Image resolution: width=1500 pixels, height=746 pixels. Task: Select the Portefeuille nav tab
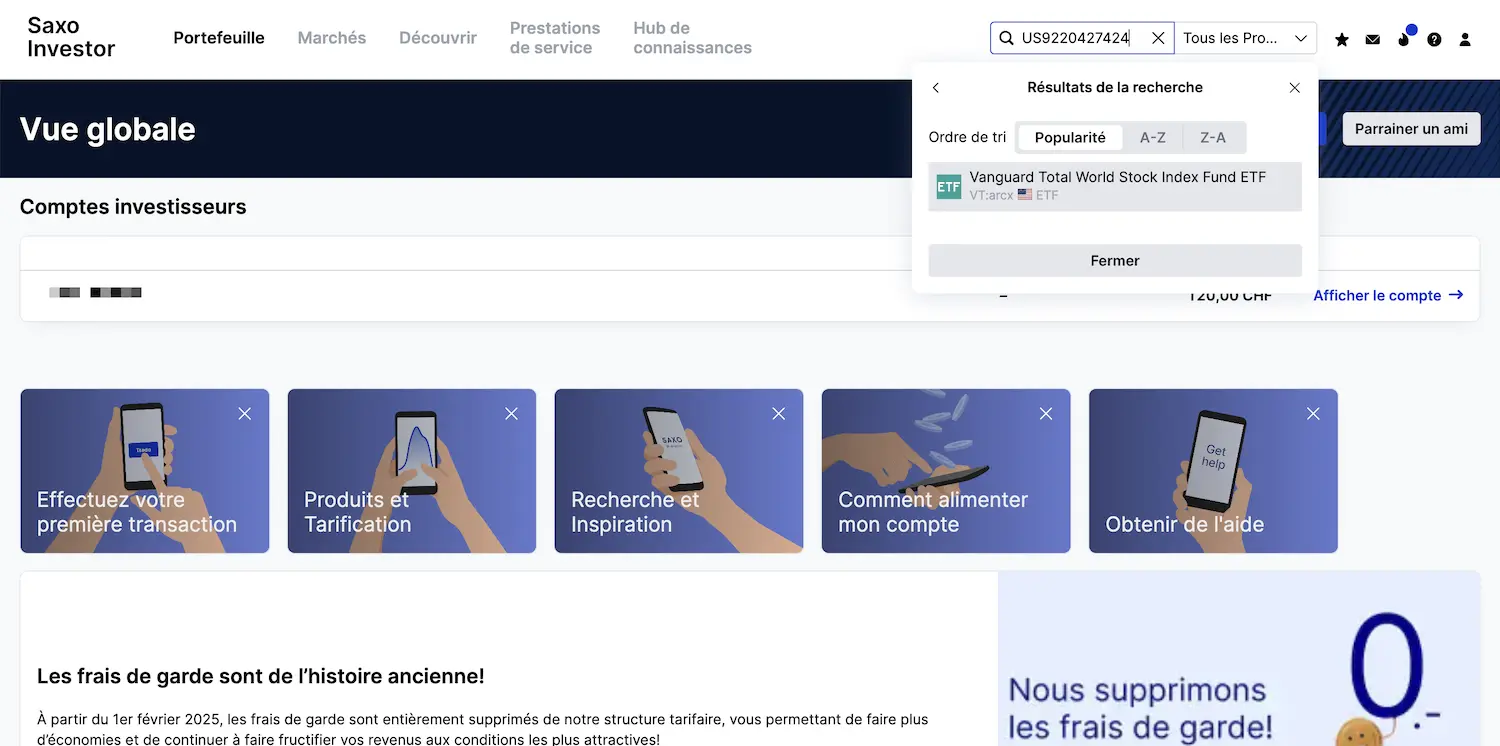[219, 38]
